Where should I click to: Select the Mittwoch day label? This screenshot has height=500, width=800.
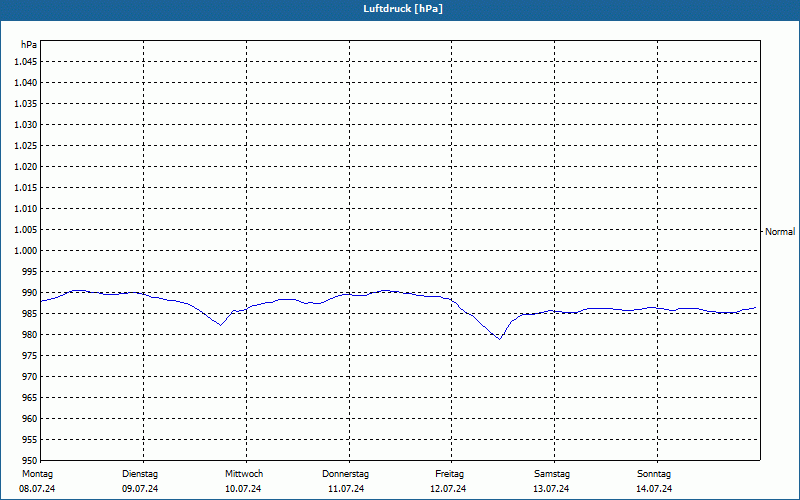click(244, 474)
